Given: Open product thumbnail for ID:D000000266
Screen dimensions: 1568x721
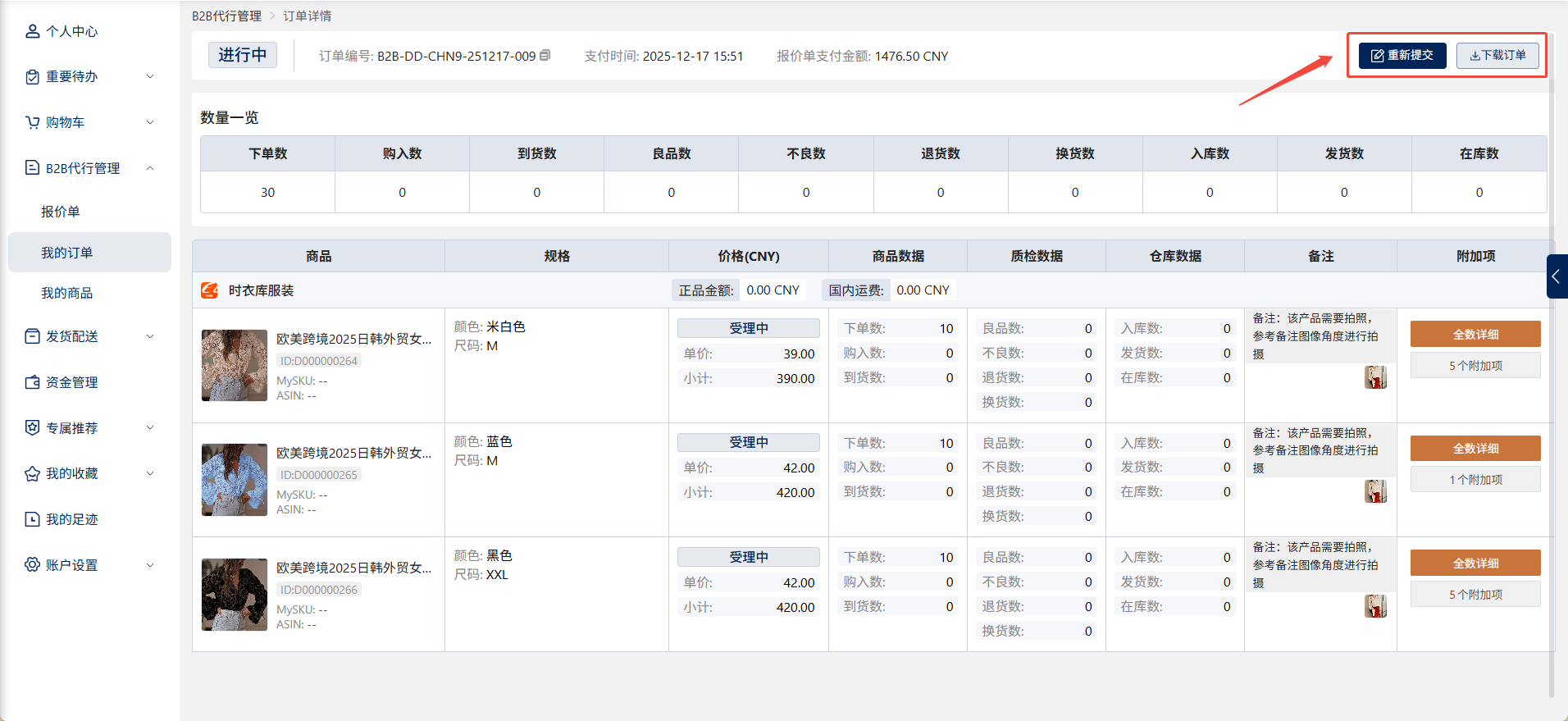Looking at the screenshot, I should point(235,595).
